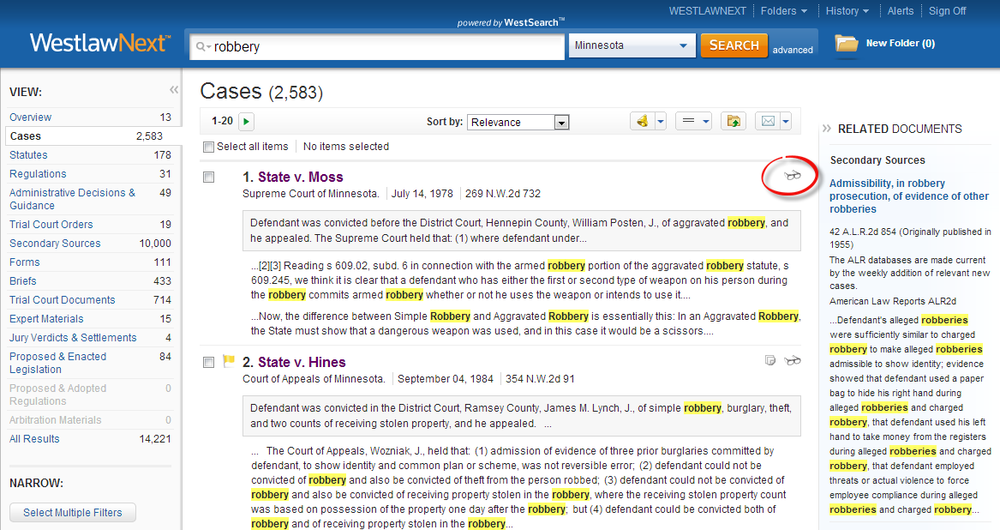This screenshot has width=1000, height=530.
Task: Click 'American Law Reports ALR2d' text
Action: pyautogui.click(x=893, y=301)
